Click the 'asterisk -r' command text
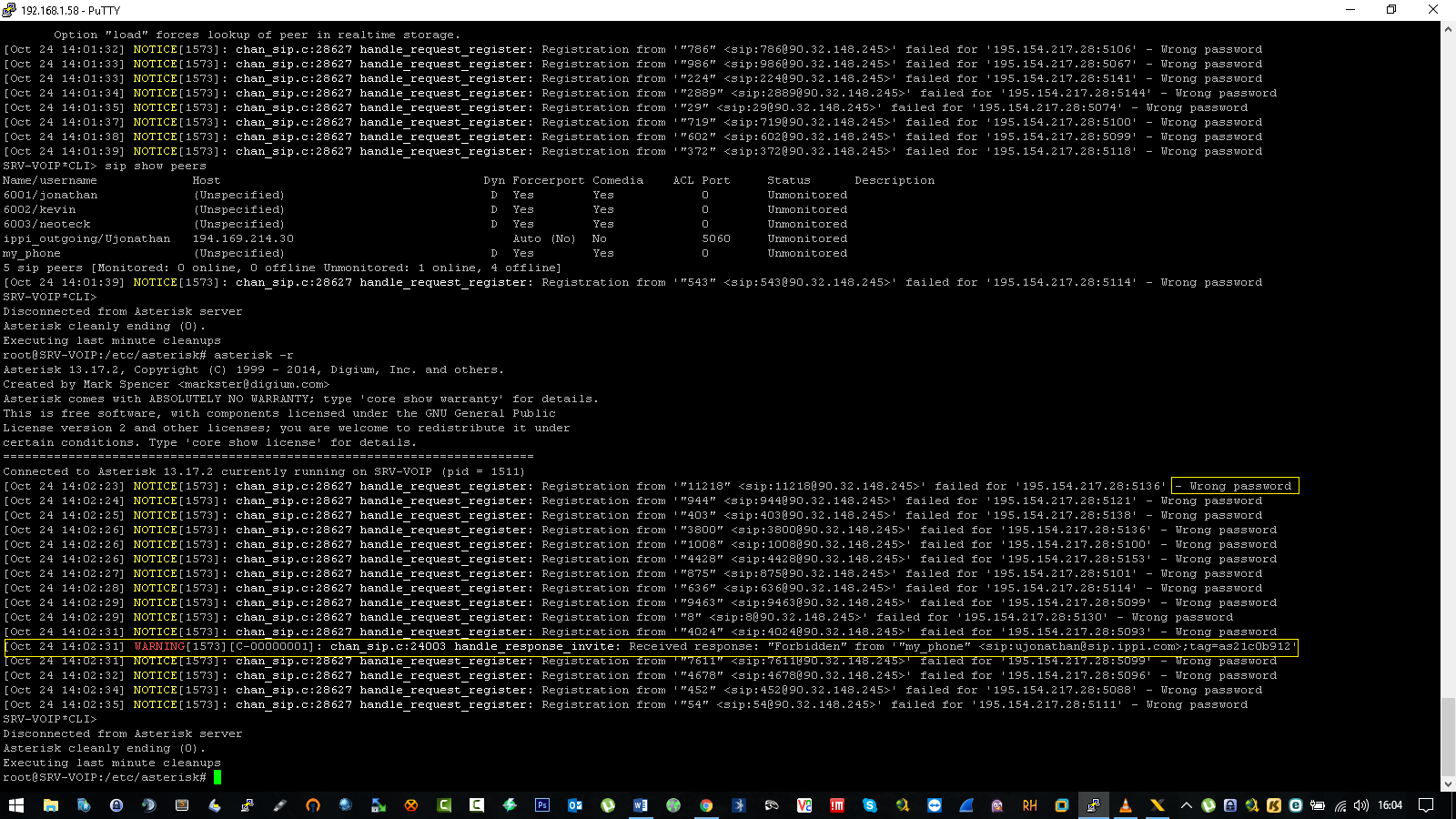This screenshot has width=1456, height=819. point(254,355)
